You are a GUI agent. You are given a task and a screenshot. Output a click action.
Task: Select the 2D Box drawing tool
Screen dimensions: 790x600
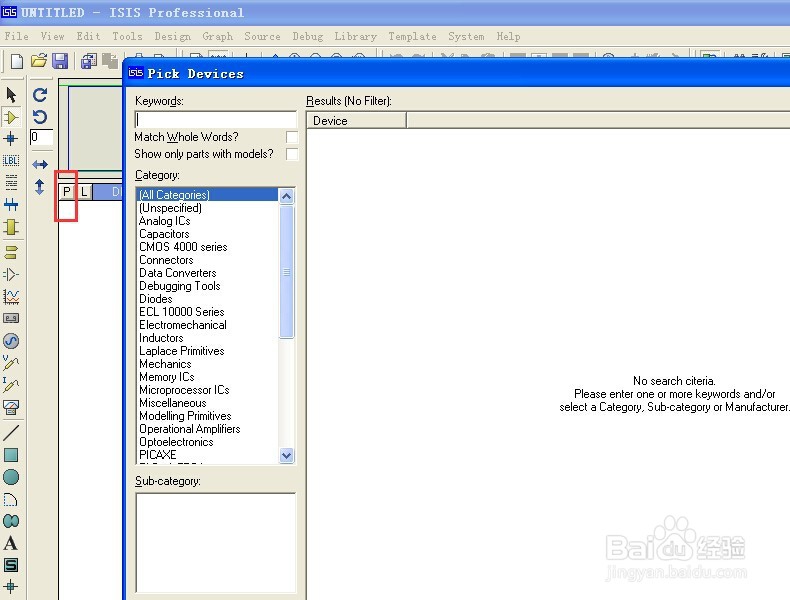[x=11, y=455]
